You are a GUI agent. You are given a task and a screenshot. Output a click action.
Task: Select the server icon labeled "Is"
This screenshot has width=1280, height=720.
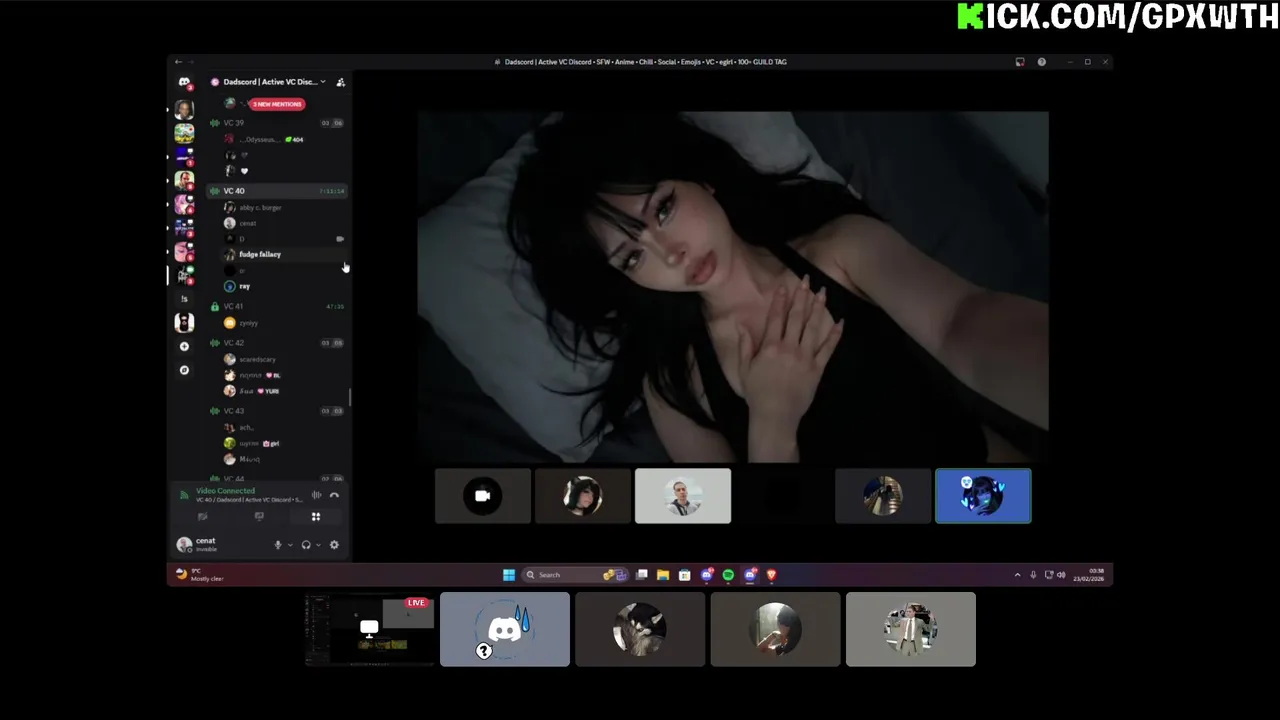(x=184, y=299)
